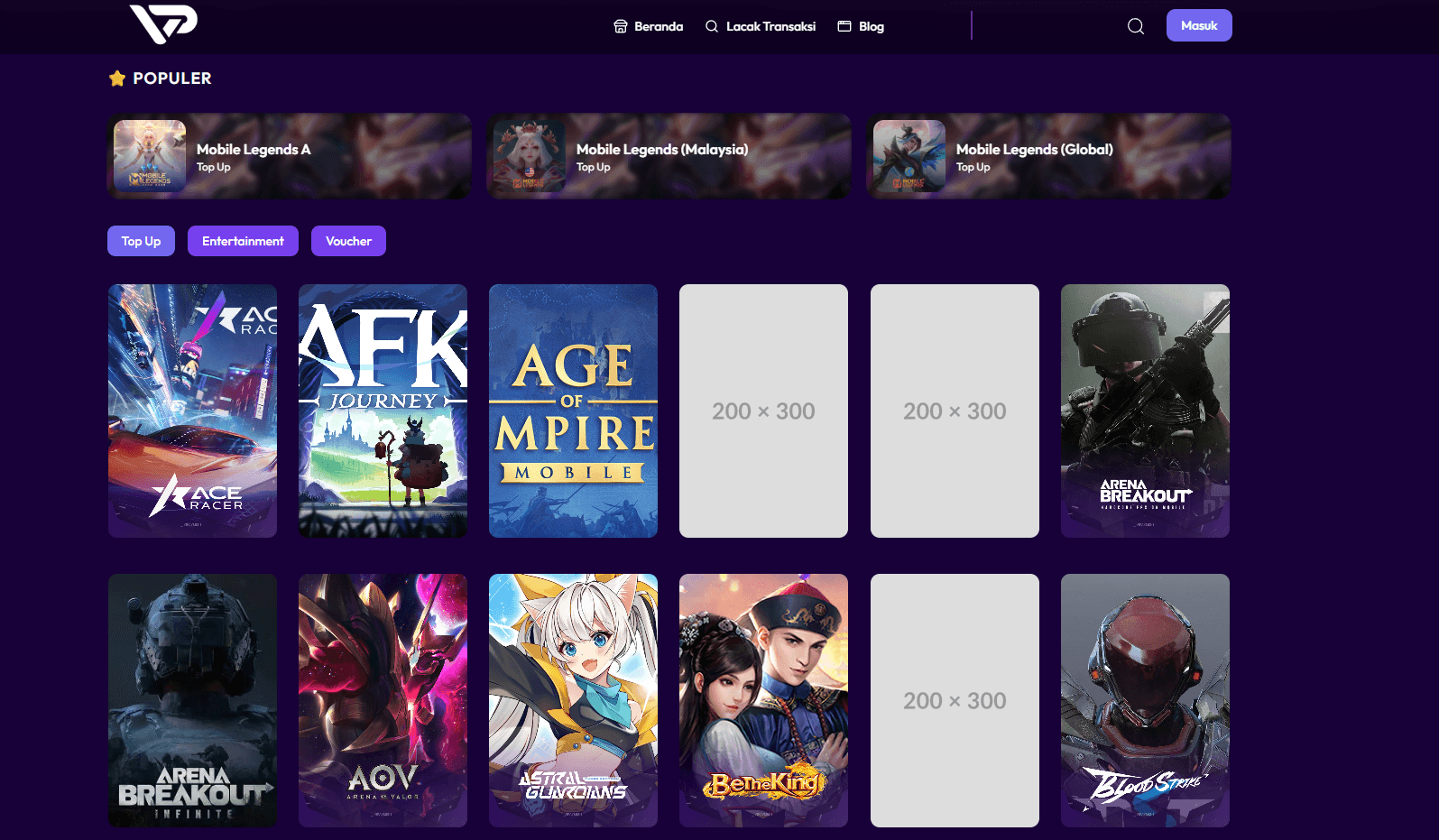Image resolution: width=1439 pixels, height=840 pixels.
Task: Visit the Blog link
Action: click(861, 26)
